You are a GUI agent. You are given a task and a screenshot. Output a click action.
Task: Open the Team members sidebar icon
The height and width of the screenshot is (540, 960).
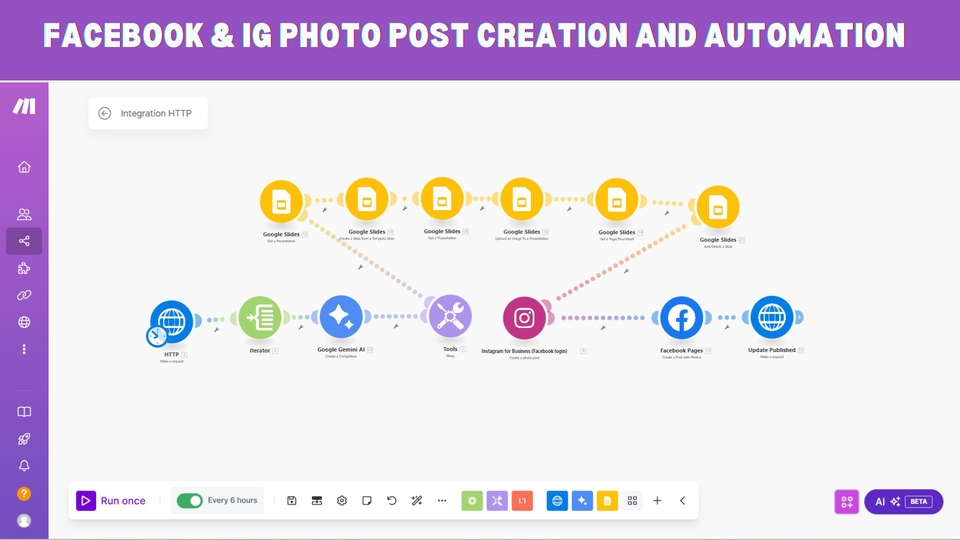pos(24,214)
